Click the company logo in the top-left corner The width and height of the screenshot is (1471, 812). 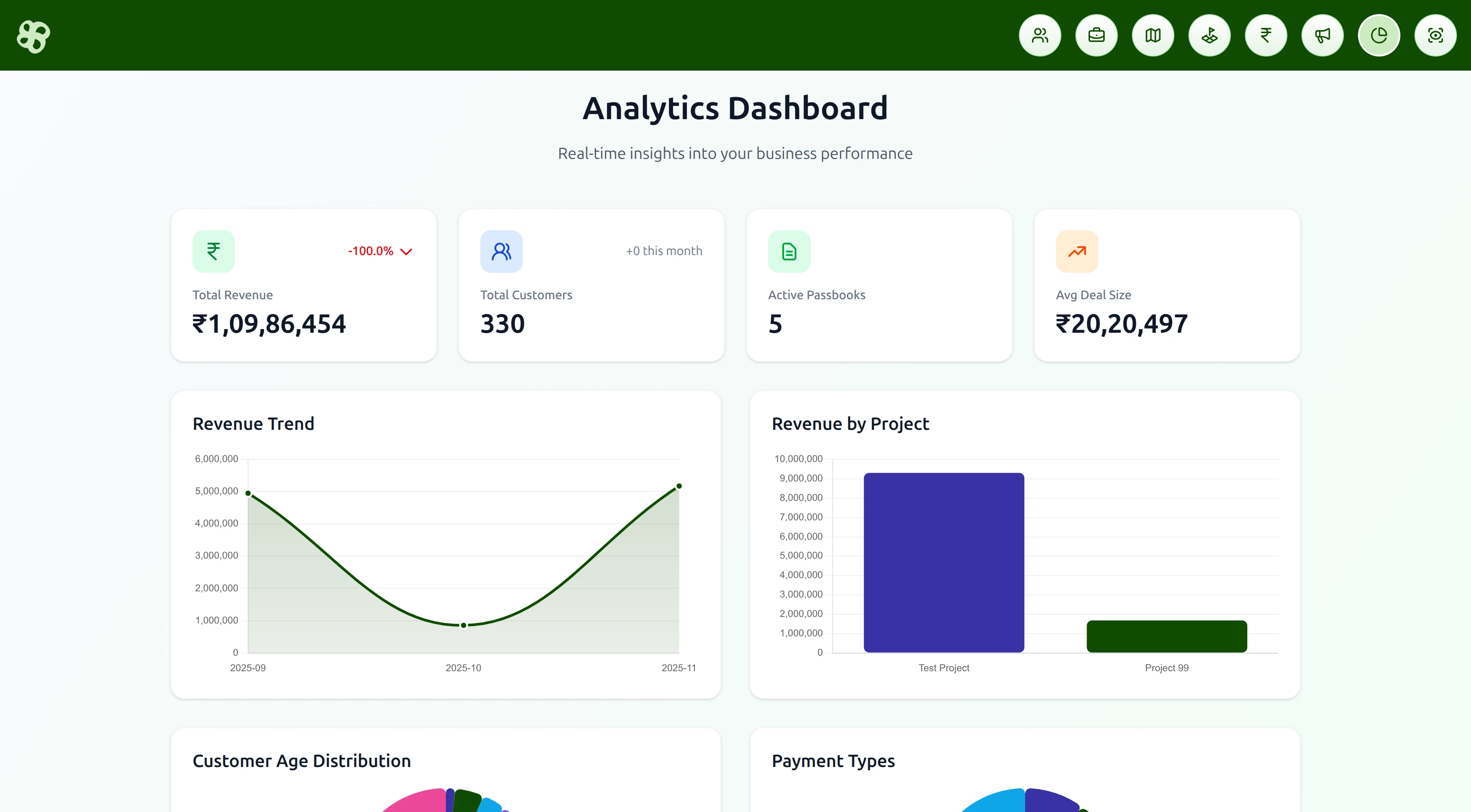click(33, 35)
